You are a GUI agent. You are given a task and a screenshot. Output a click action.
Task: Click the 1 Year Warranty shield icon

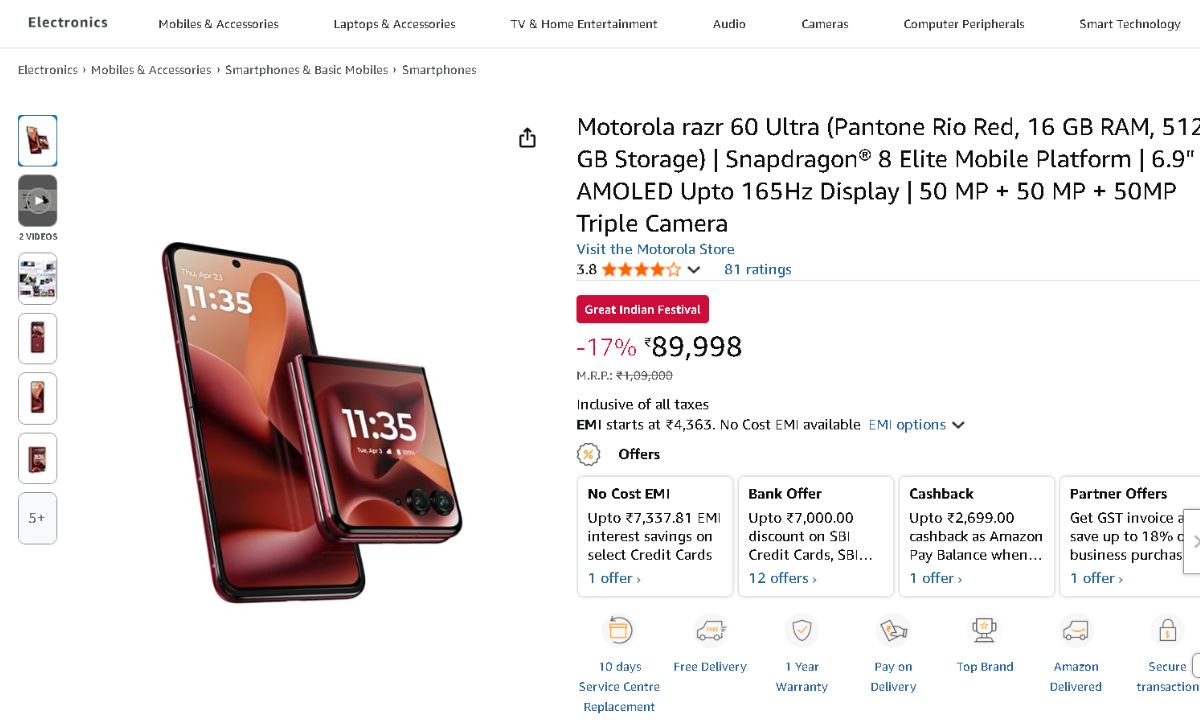coord(801,631)
